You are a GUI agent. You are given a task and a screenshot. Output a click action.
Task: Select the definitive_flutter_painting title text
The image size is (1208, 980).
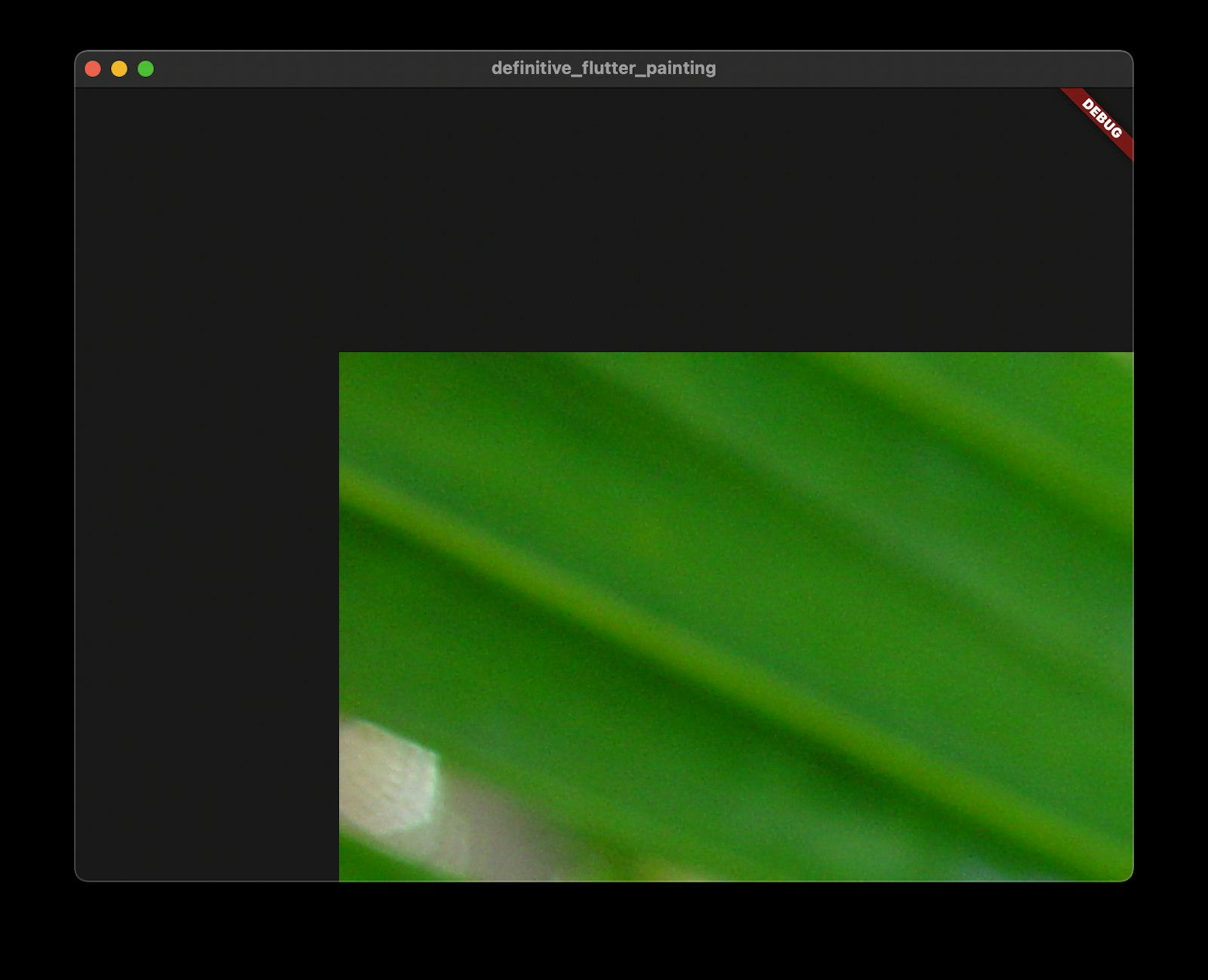pyautogui.click(x=603, y=68)
